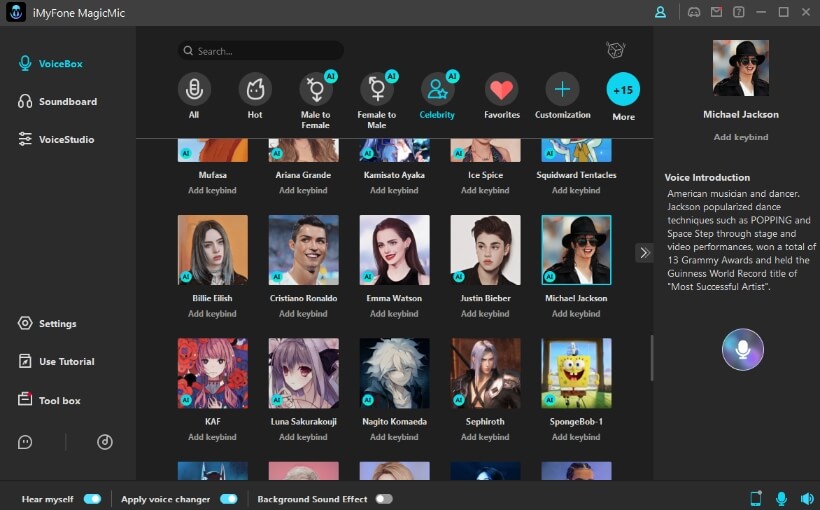Select the Celebrity category

[x=437, y=96]
